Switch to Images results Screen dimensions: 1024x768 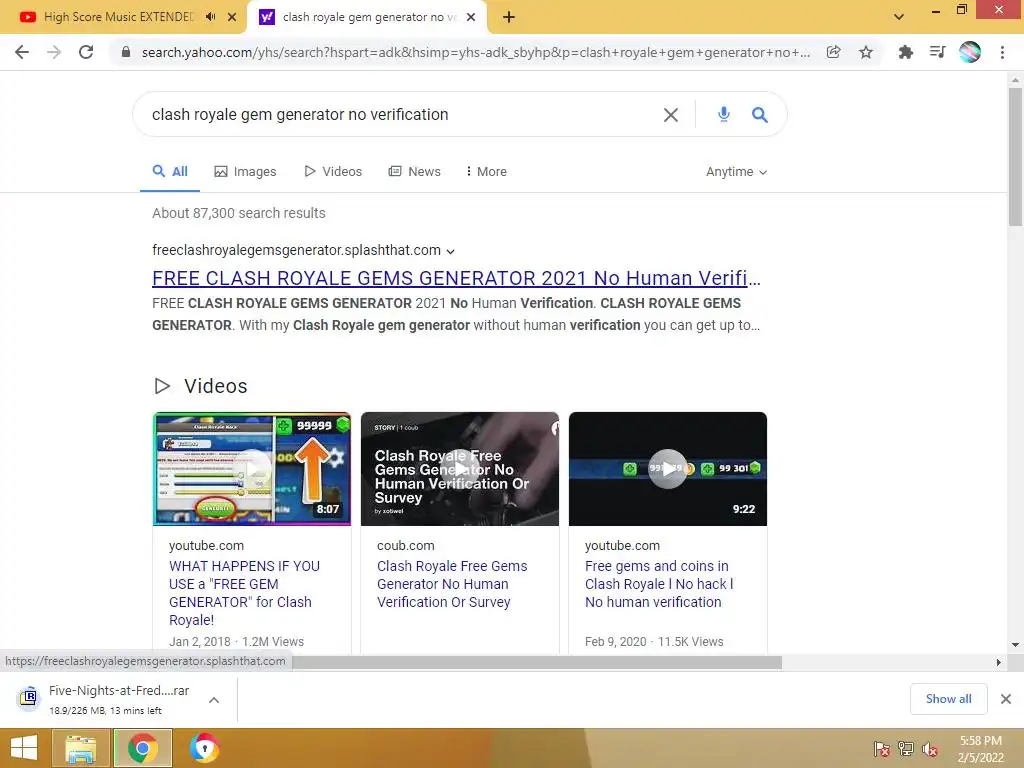[246, 172]
